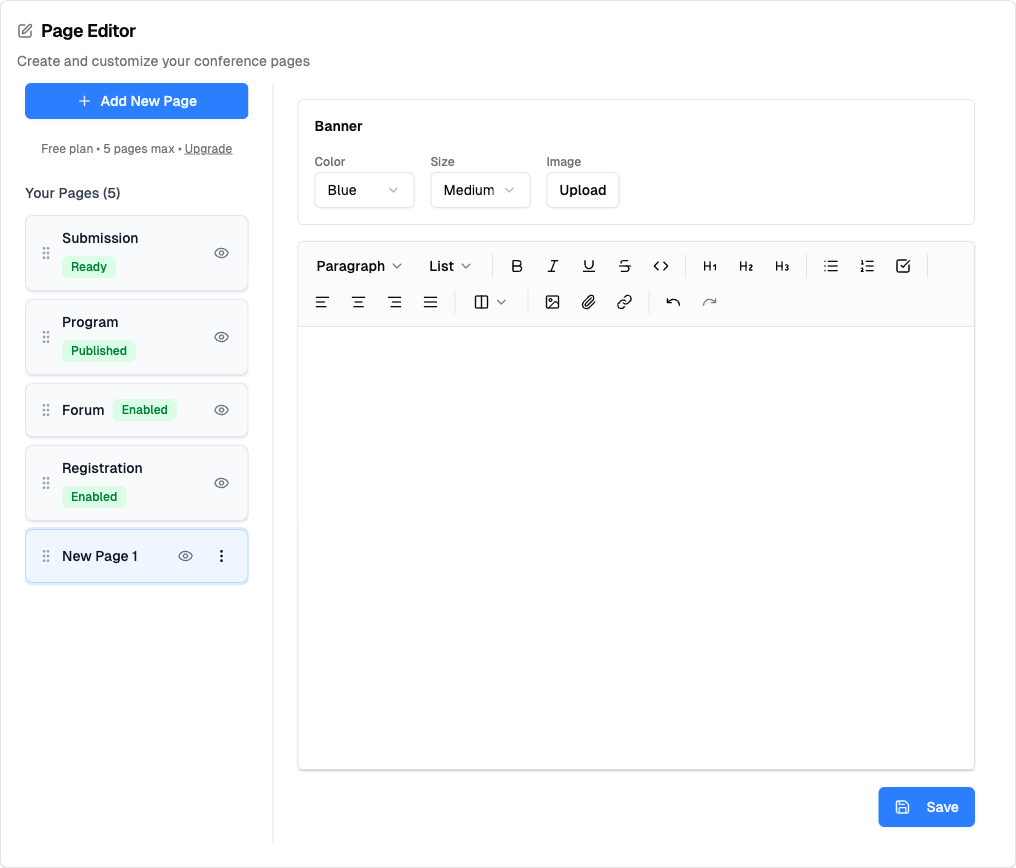The width and height of the screenshot is (1016, 868).
Task: Insert an inline code block
Action: [661, 266]
